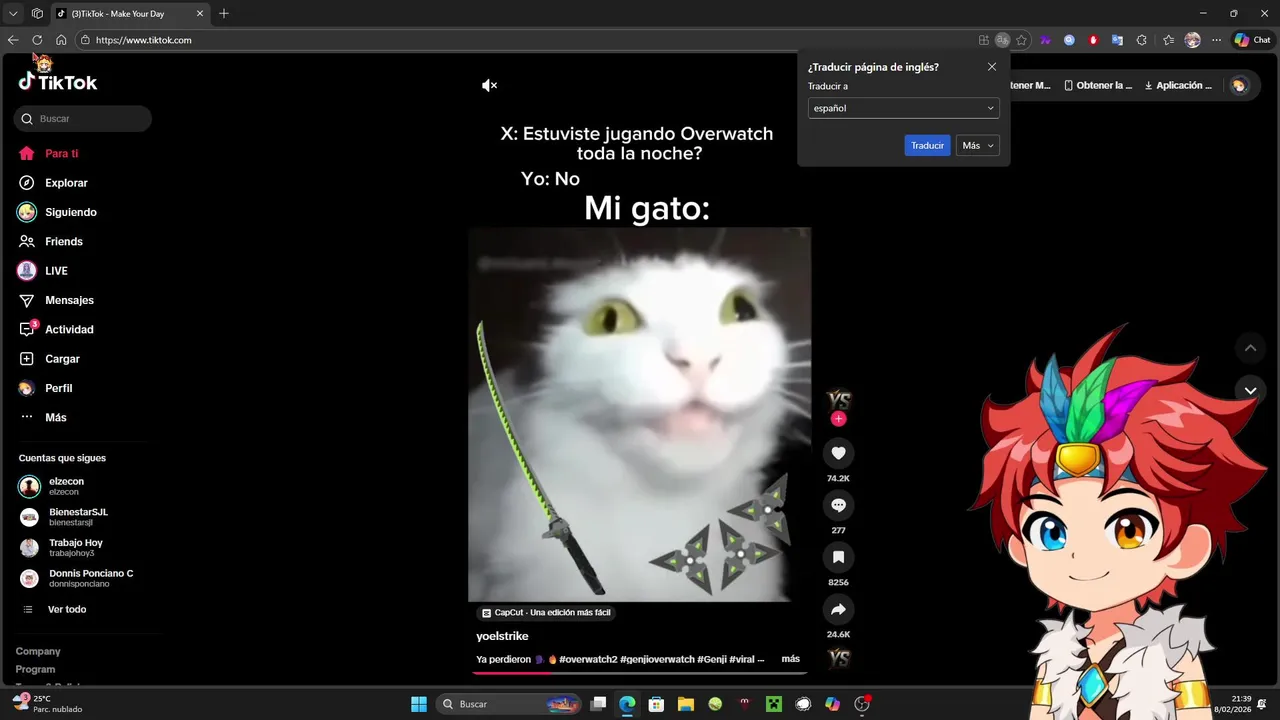This screenshot has height=720, width=1280.
Task: Expand the video description with más
Action: (790, 659)
